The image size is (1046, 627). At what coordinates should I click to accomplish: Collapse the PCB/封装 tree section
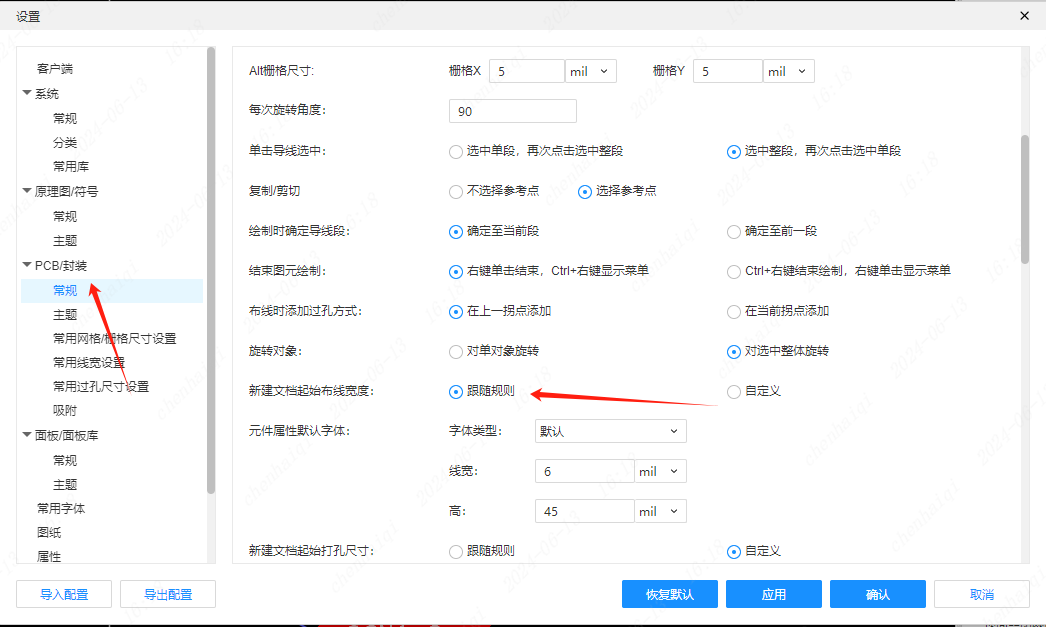point(27,266)
